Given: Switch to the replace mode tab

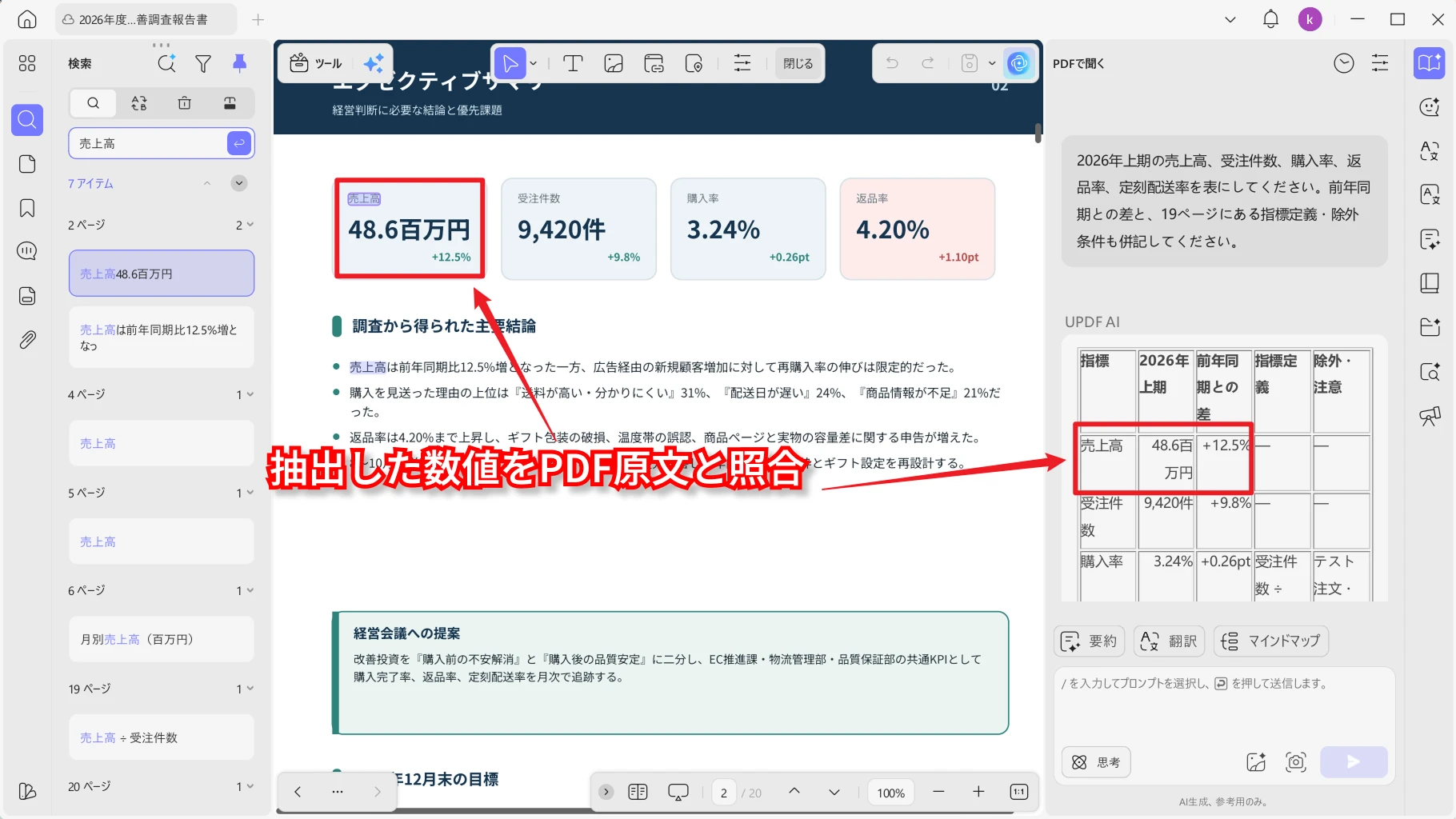Looking at the screenshot, I should [x=139, y=102].
